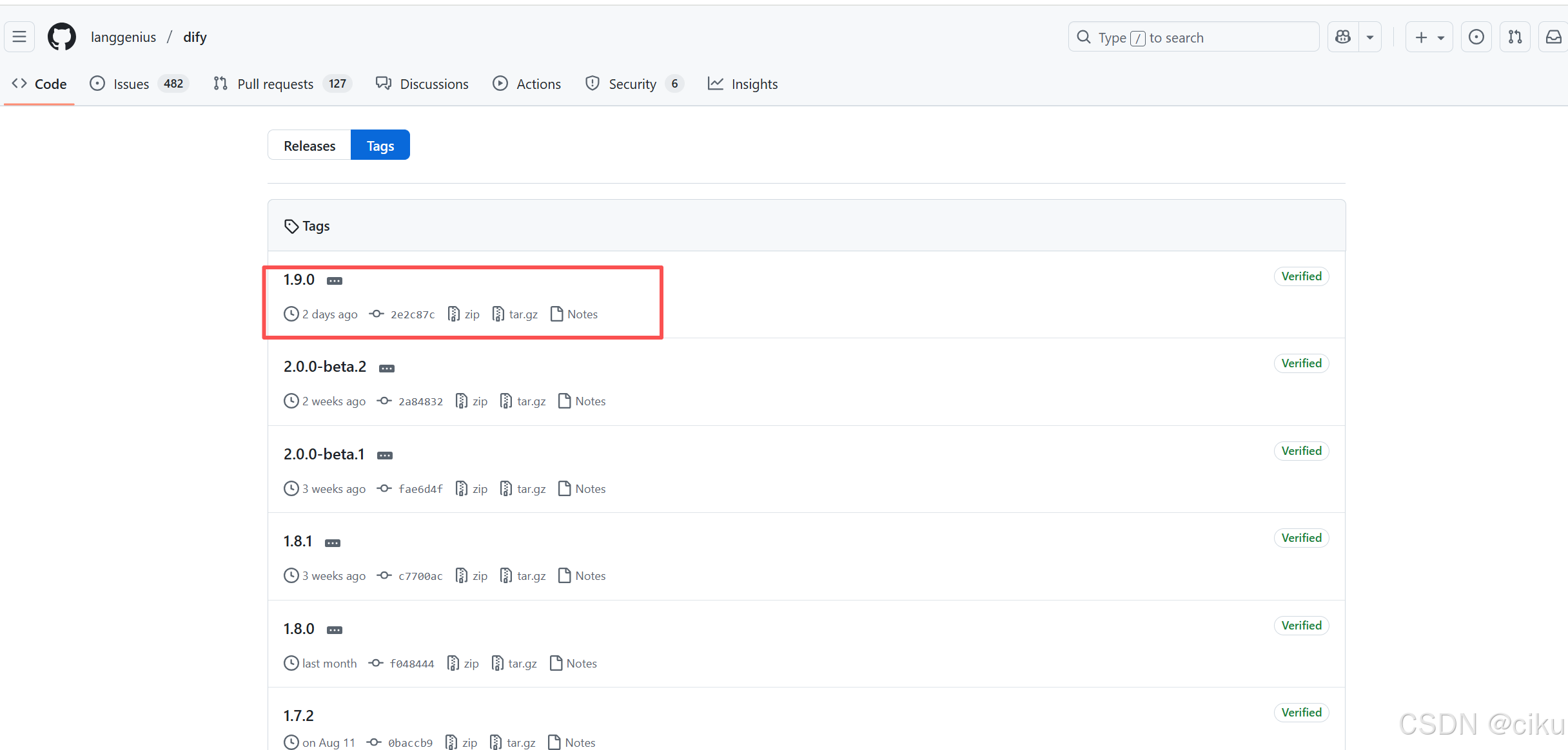
Task: Switch to the Code tab
Action: (x=39, y=84)
